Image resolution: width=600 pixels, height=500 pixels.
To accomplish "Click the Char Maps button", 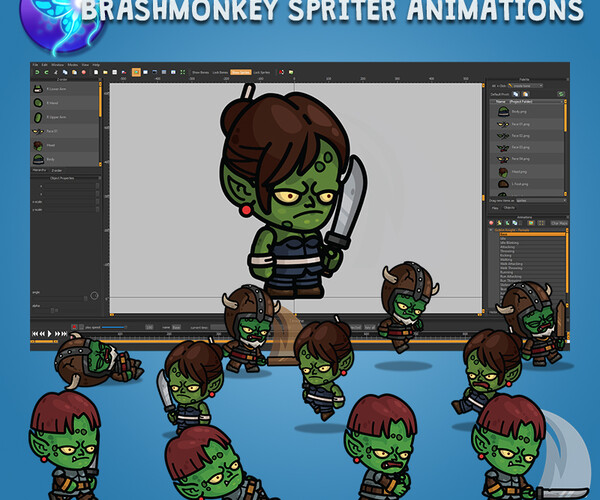I will [x=559, y=223].
